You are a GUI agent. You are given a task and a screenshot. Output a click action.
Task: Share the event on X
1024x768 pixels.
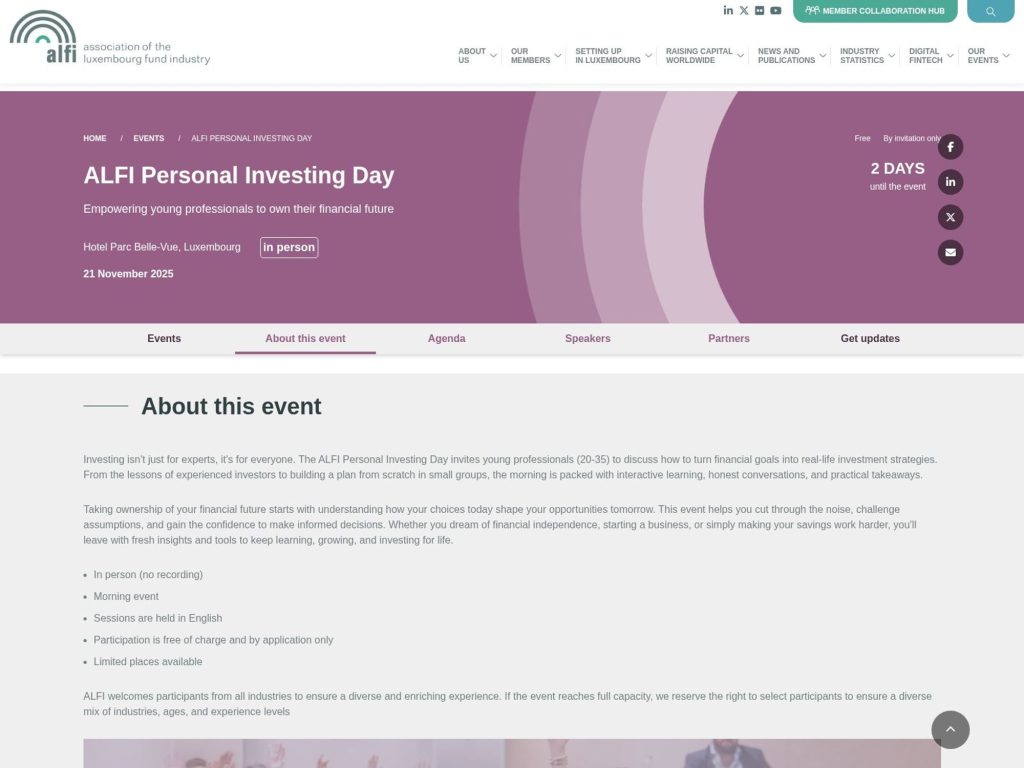pos(950,217)
